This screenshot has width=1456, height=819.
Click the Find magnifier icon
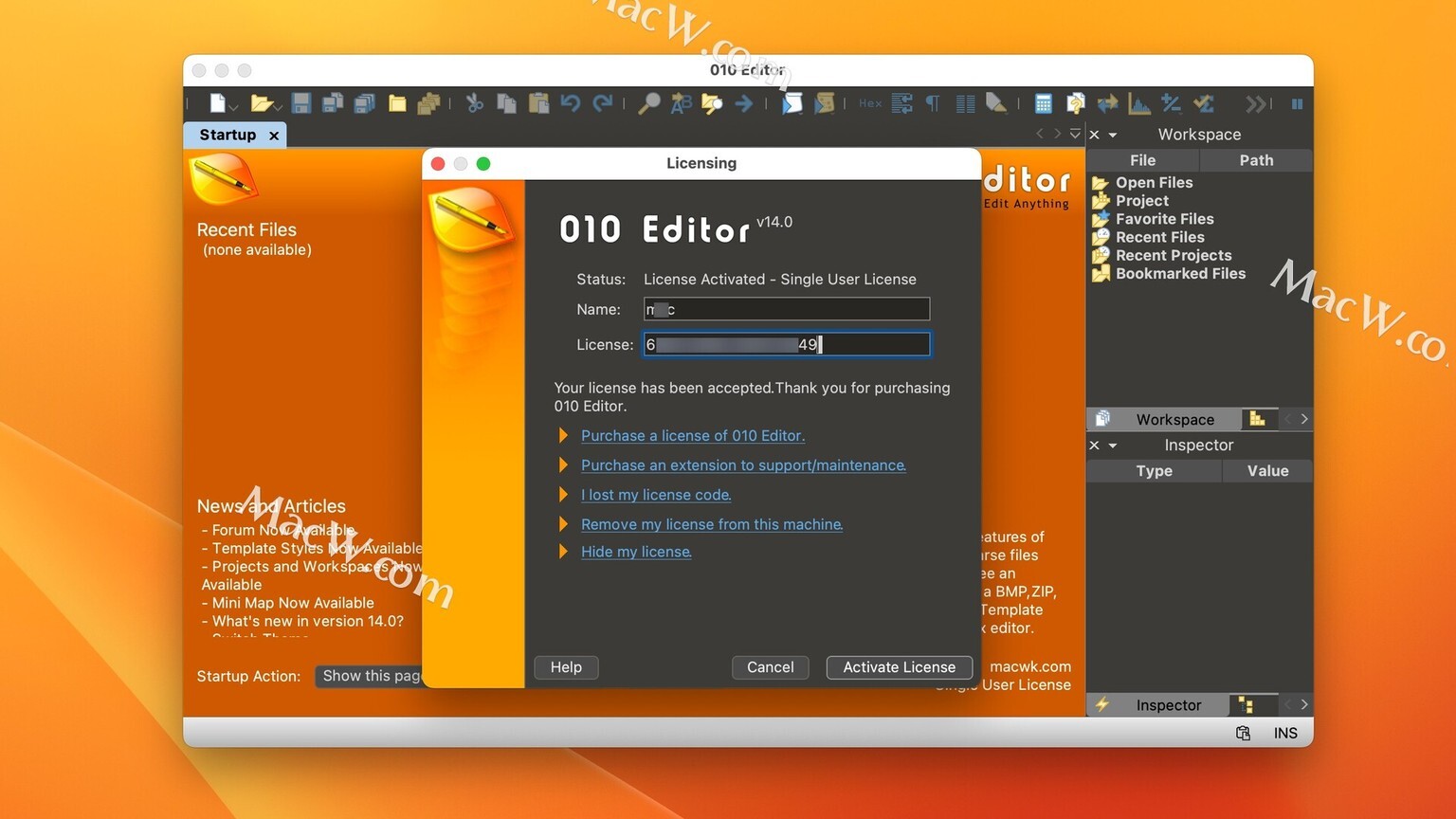[648, 103]
